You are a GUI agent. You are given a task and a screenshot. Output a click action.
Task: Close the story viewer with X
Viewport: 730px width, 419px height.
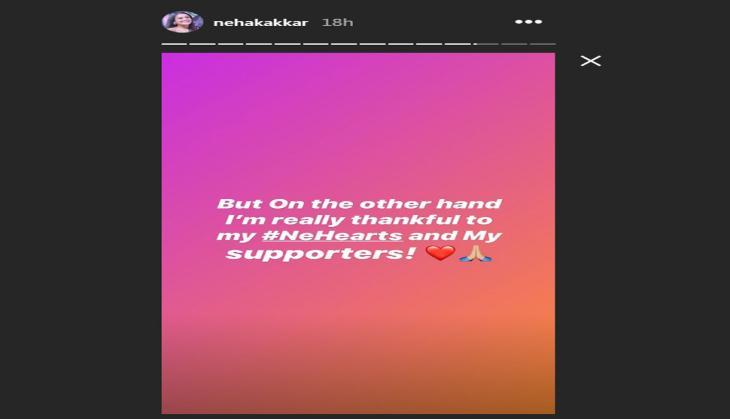pos(591,61)
